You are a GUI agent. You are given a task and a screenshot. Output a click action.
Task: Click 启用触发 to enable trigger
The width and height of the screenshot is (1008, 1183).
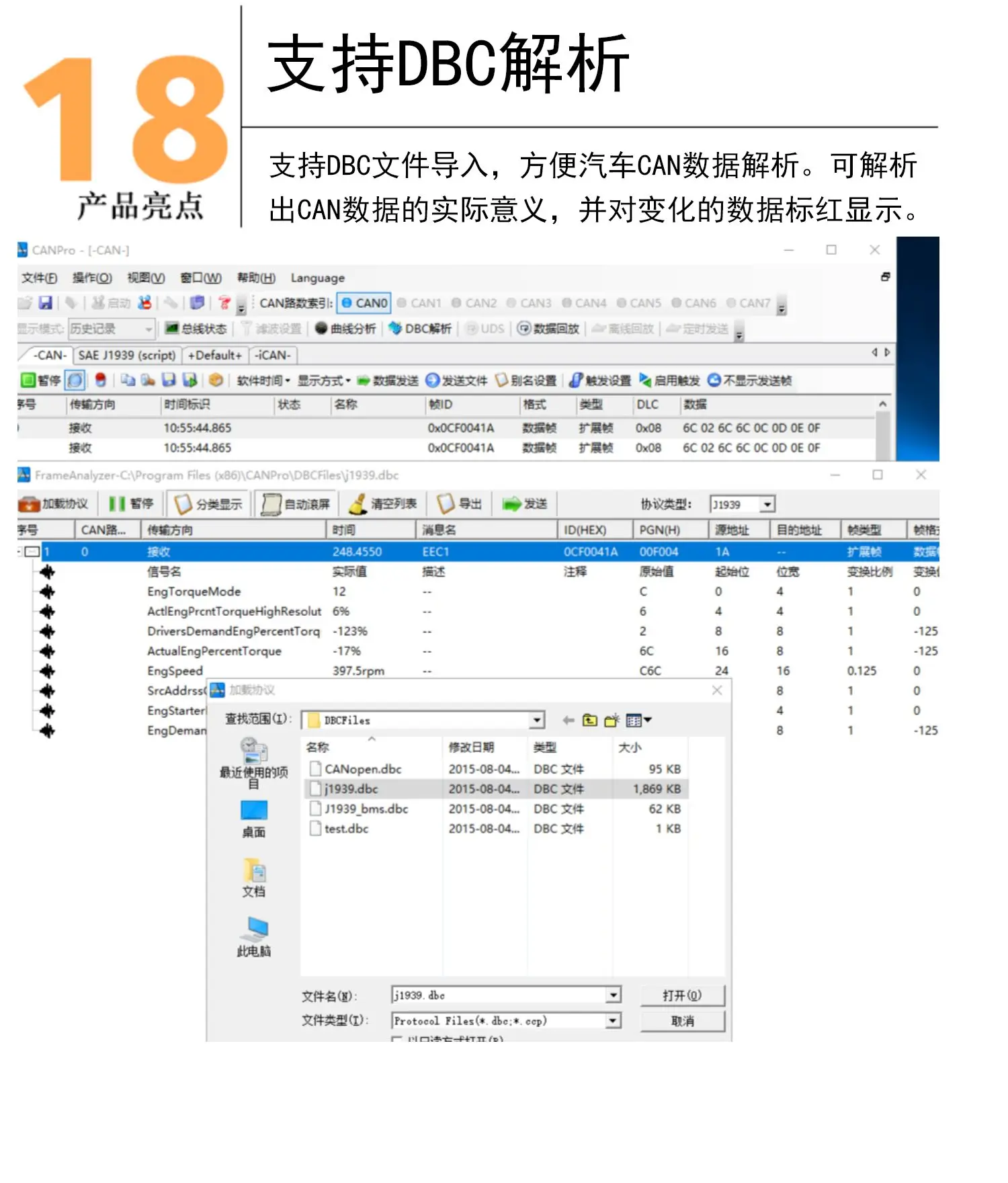click(669, 380)
